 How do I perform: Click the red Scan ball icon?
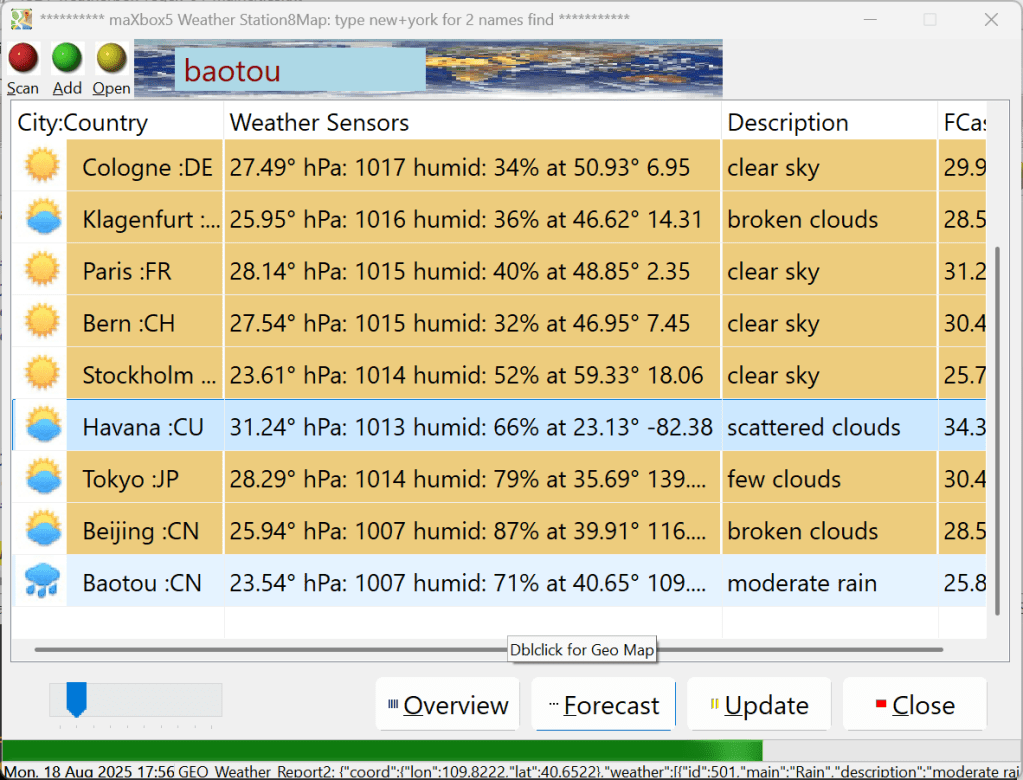pyautogui.click(x=23, y=59)
